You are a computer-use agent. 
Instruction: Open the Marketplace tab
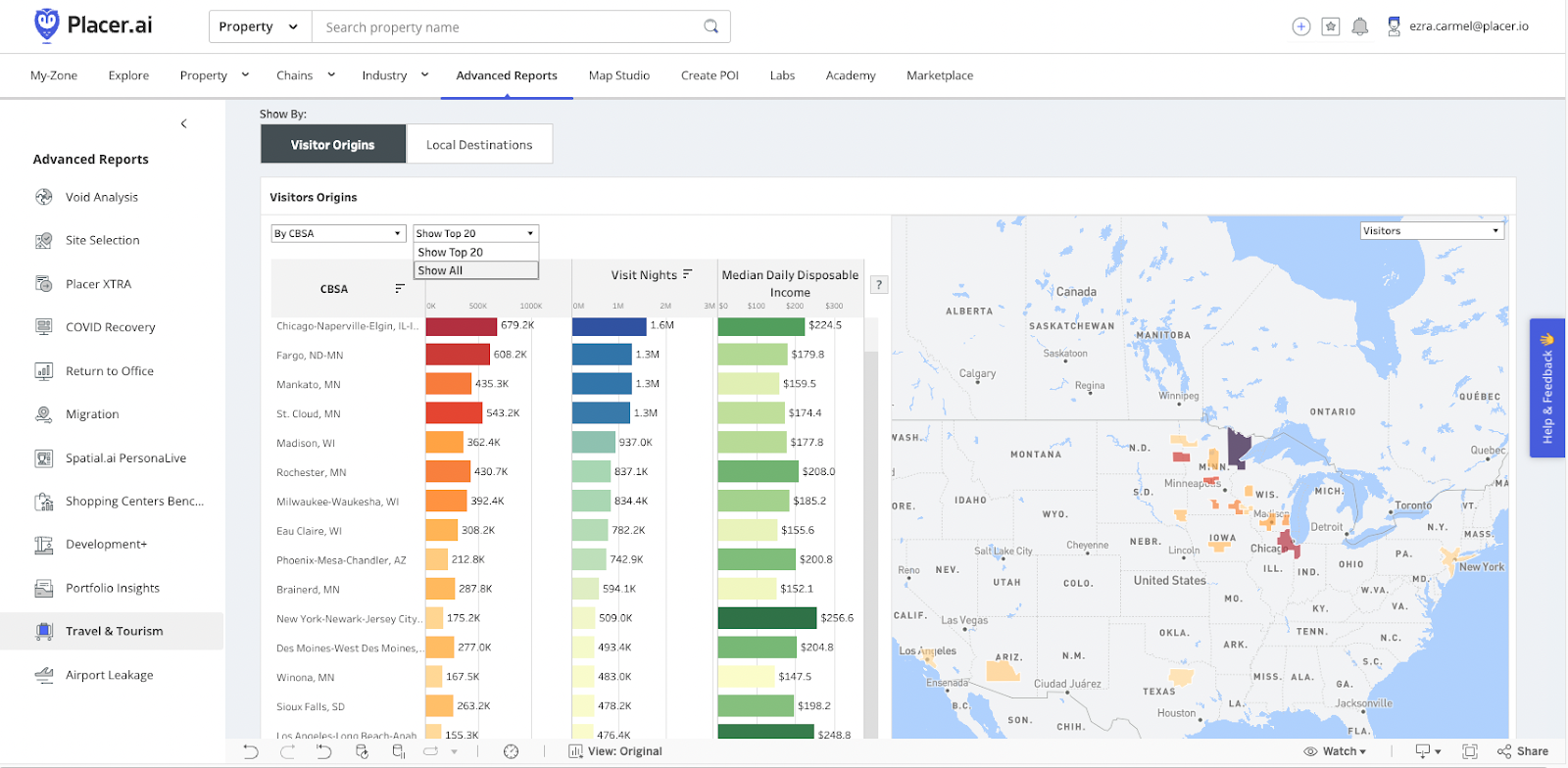pos(940,75)
